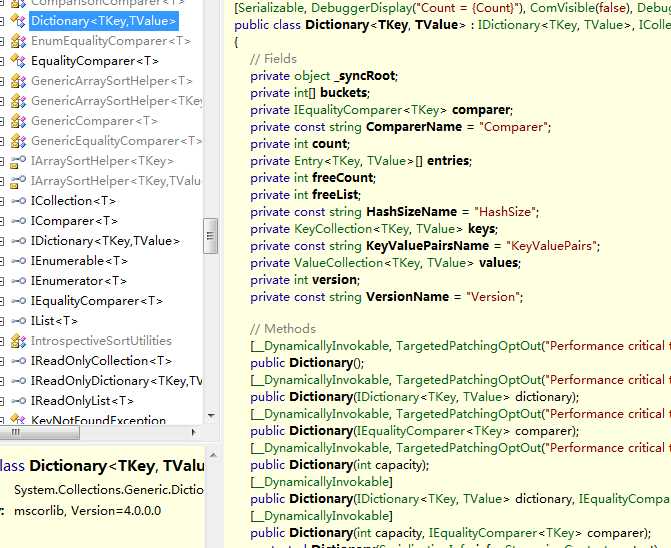Click the class icon beside EqualityComparer<T>

click(18, 61)
